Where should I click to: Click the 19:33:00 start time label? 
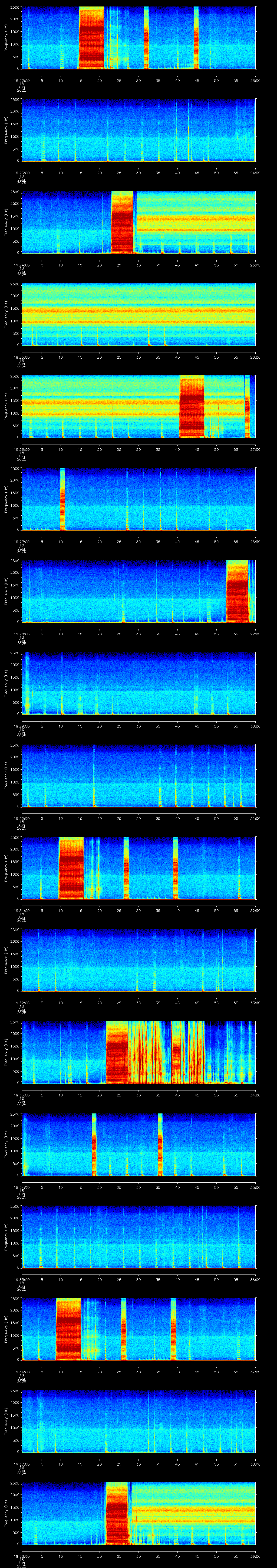pyautogui.click(x=21, y=1095)
